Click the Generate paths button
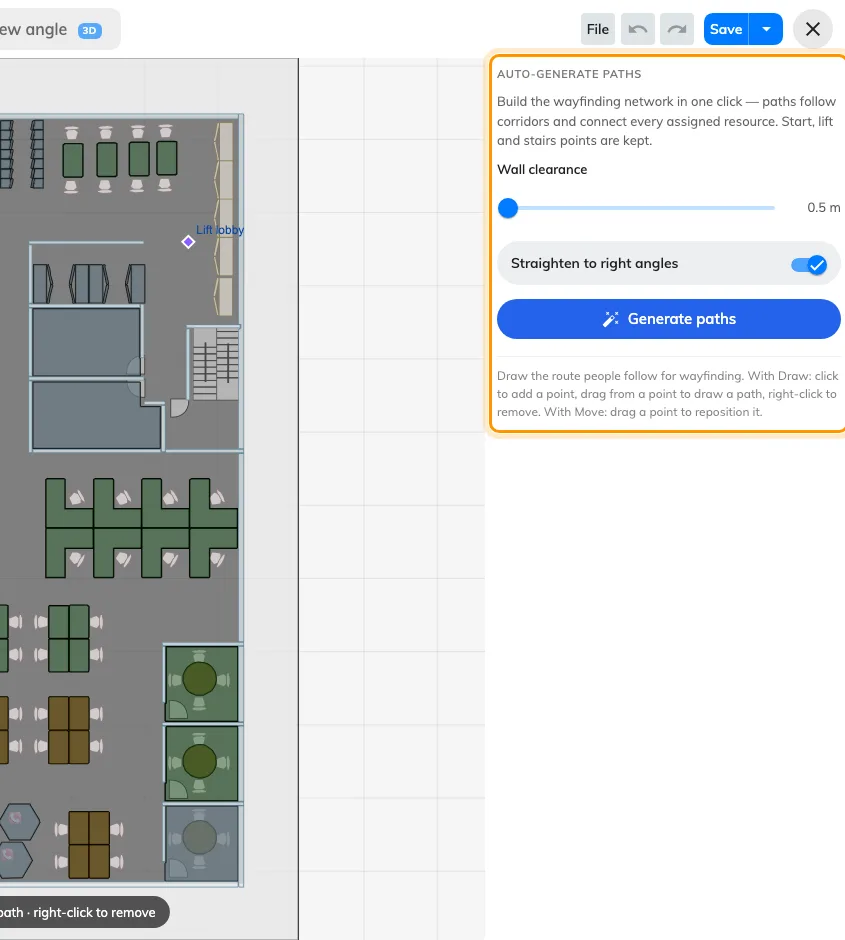Viewport: 845px width, 940px height. [x=669, y=319]
